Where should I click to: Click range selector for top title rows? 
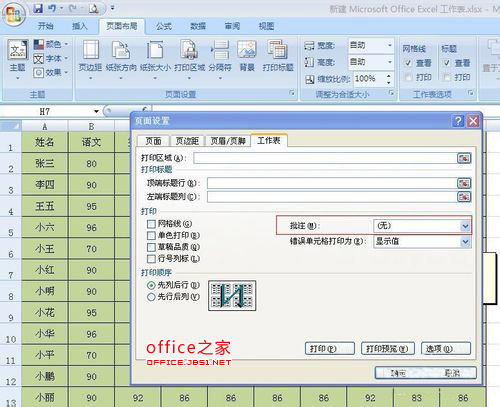tap(464, 183)
